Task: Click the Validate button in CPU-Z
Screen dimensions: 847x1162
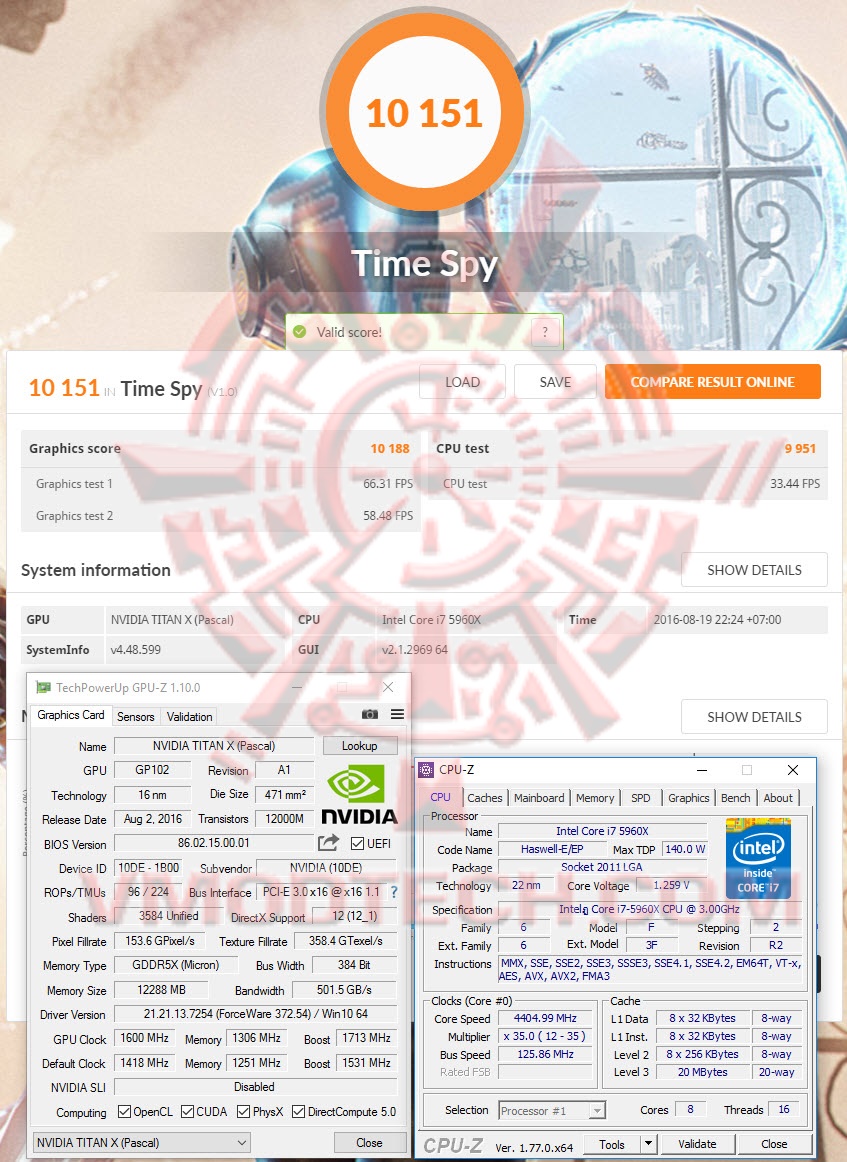Action: [697, 1143]
